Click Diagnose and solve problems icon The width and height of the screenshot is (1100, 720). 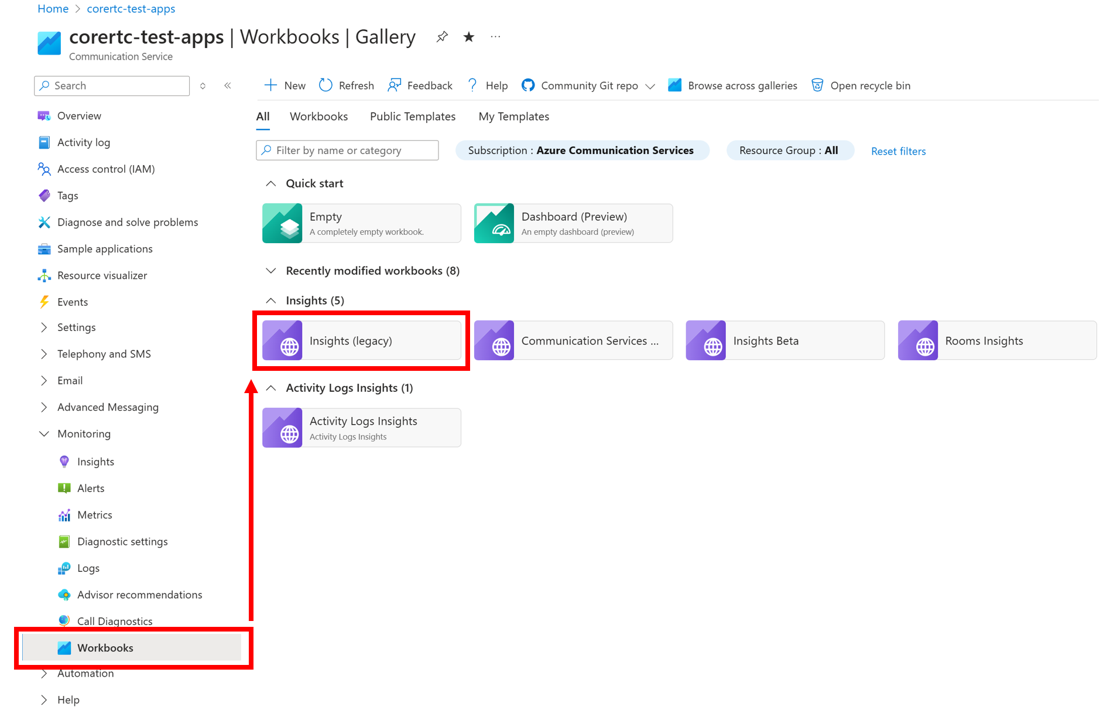(x=44, y=222)
